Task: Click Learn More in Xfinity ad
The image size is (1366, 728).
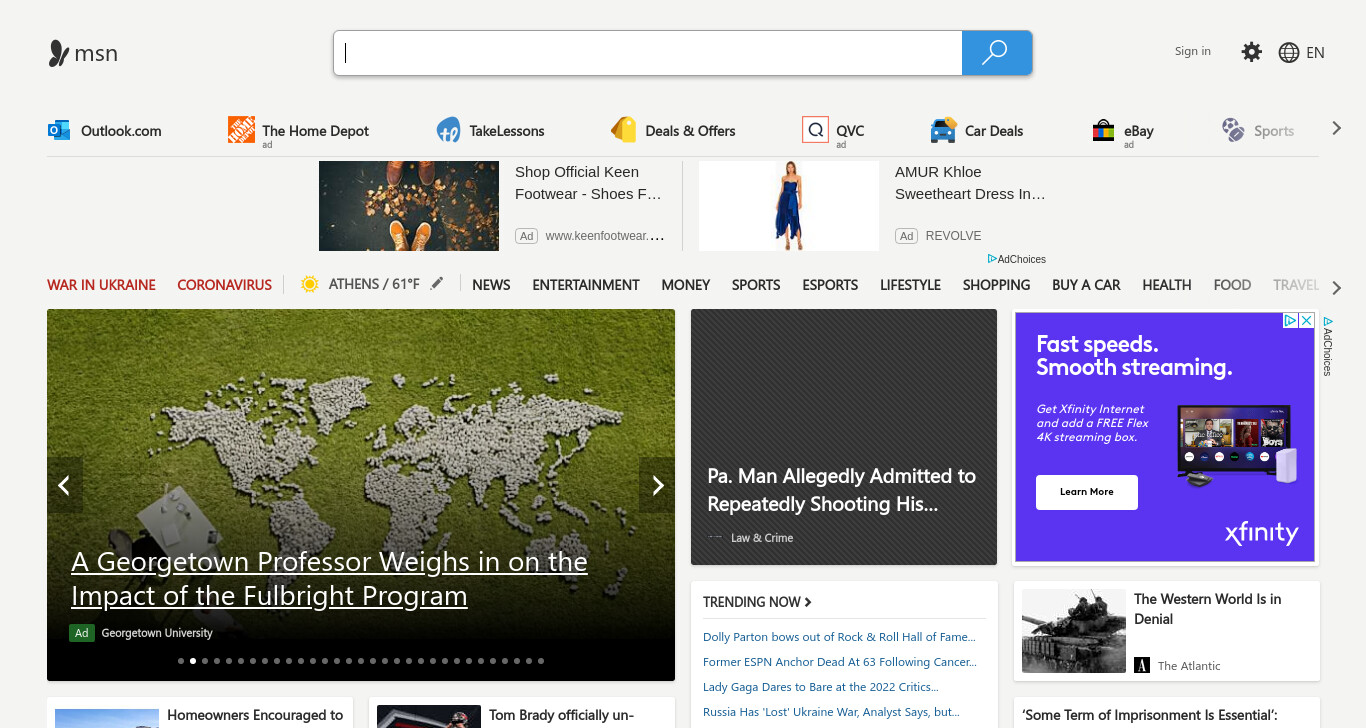Action: (1087, 492)
